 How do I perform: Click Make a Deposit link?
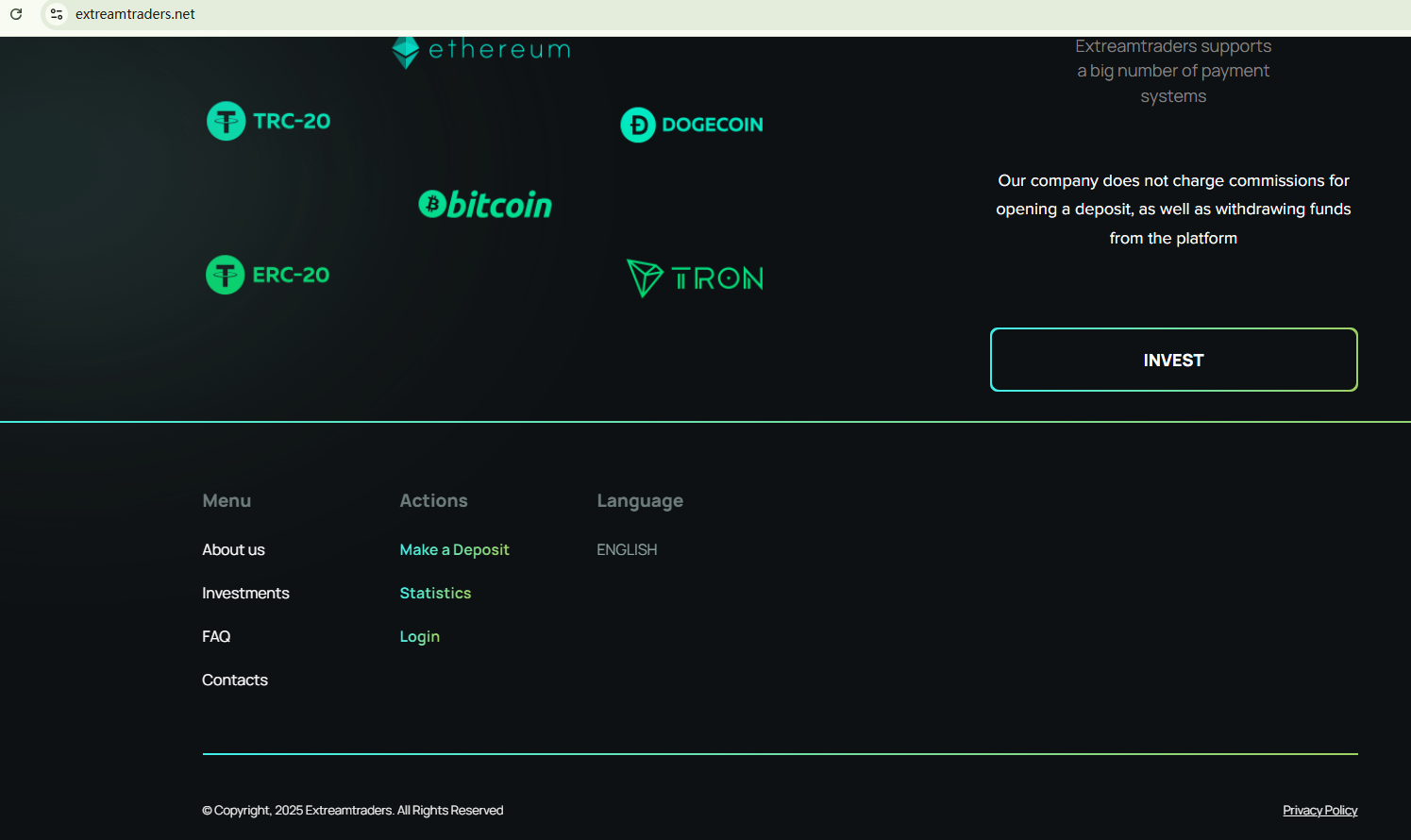454,549
